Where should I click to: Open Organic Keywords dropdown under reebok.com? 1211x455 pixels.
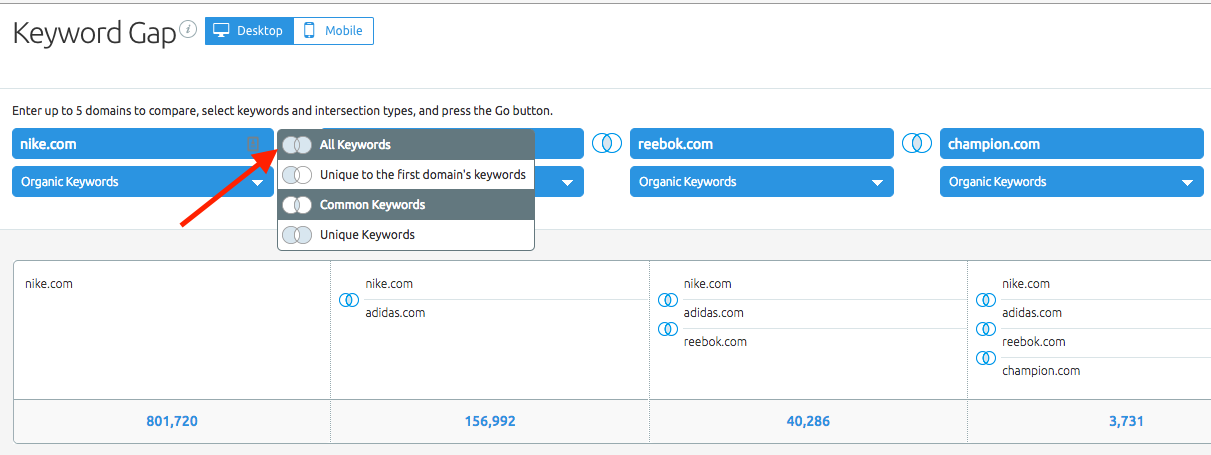pos(762,182)
